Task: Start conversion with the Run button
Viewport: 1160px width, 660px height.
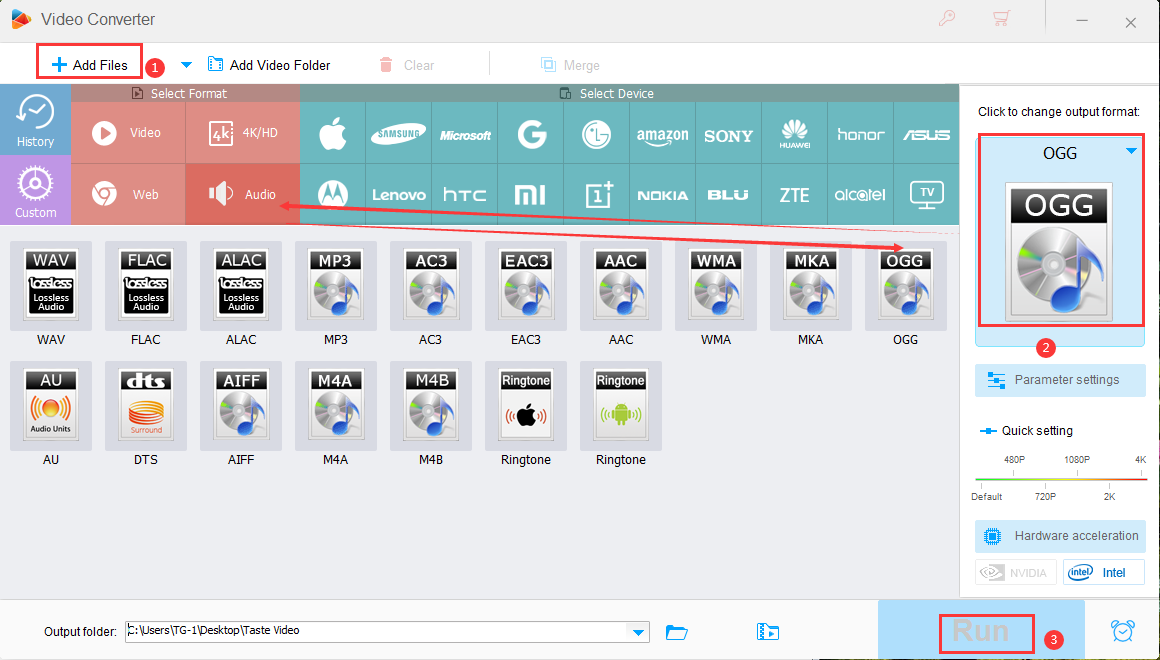Action: point(981,631)
